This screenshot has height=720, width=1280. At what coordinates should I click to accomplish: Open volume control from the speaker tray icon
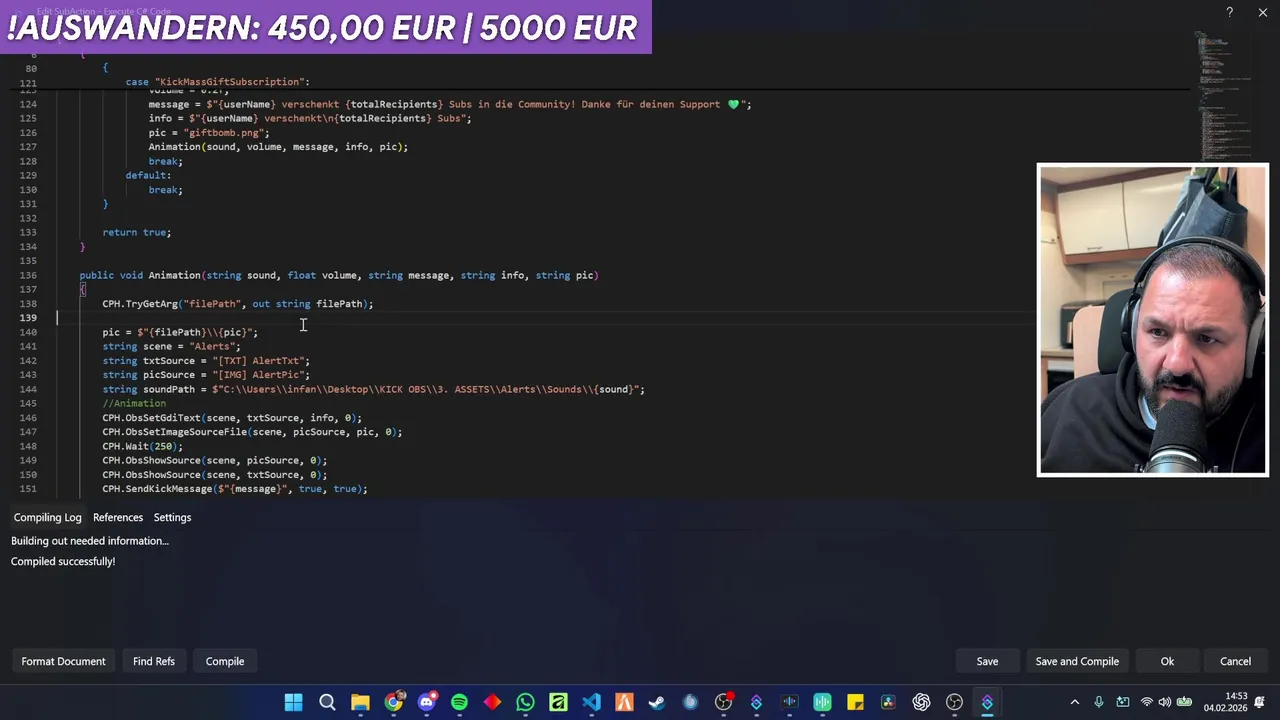coord(1165,702)
